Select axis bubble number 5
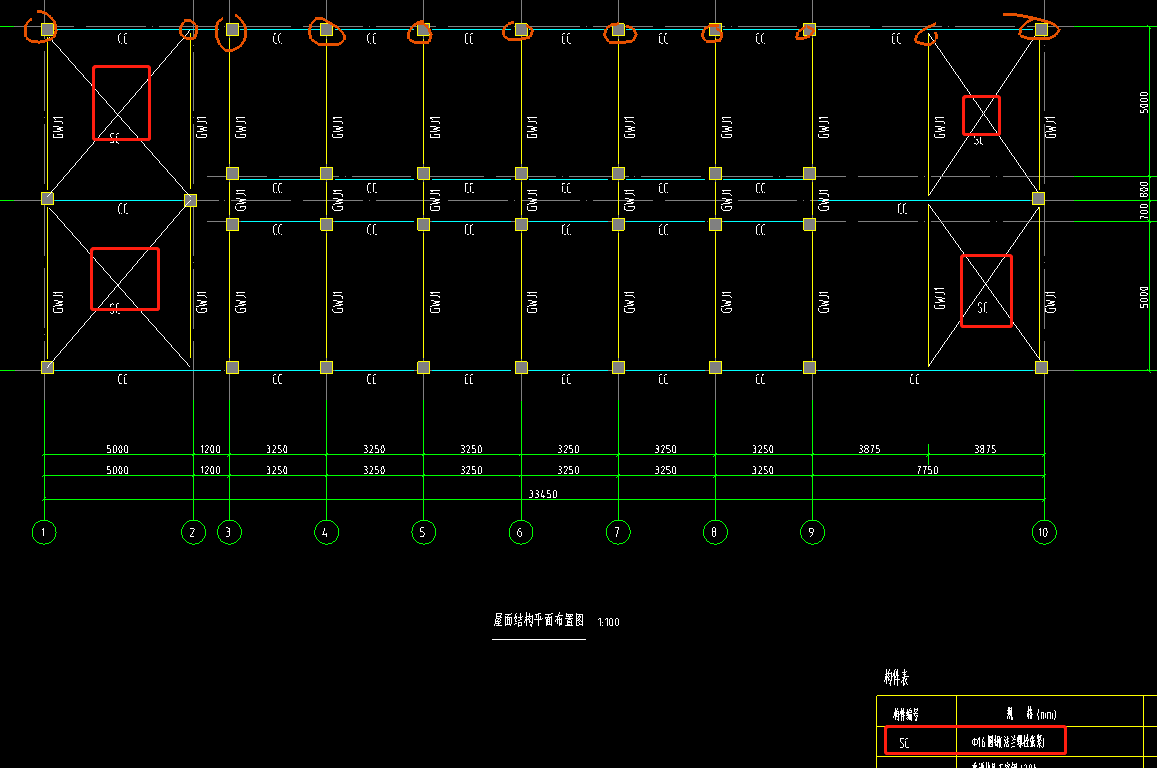The height and width of the screenshot is (768, 1157). click(424, 532)
